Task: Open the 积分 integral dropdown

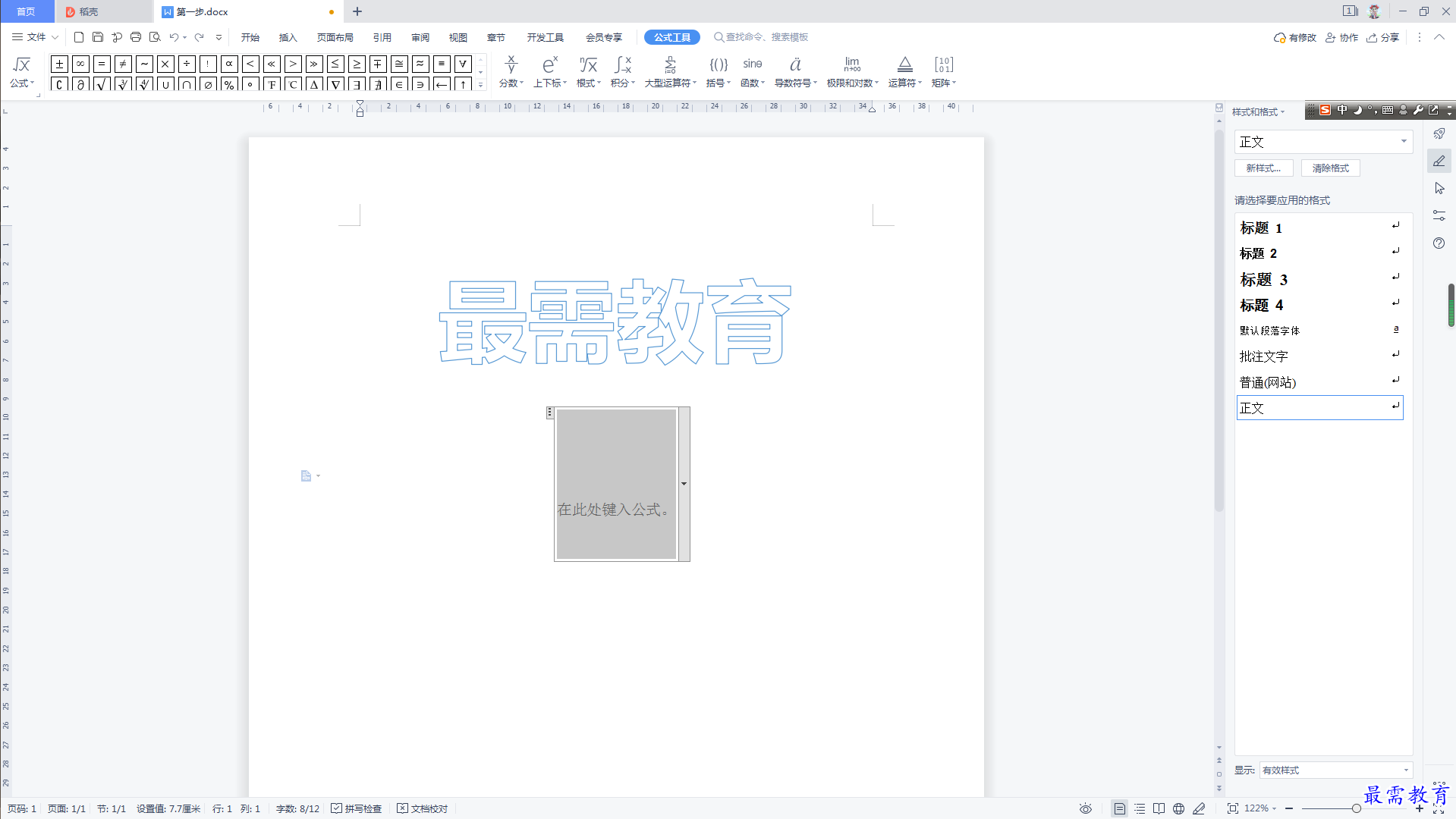Action: tap(623, 72)
